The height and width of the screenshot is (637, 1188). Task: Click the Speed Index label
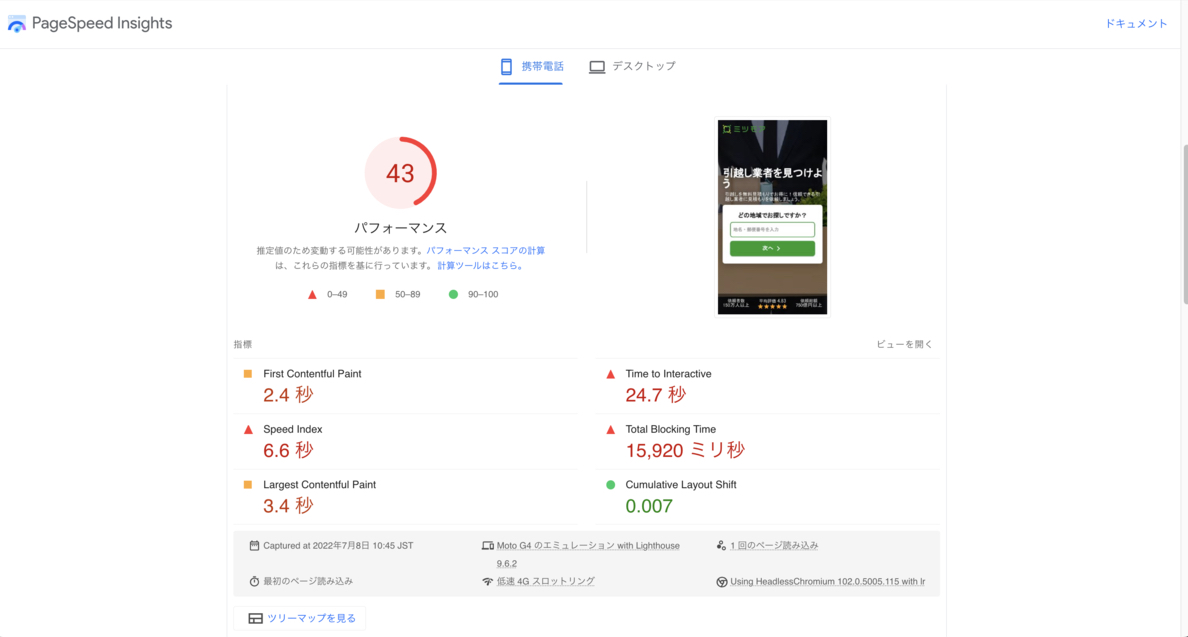coord(292,429)
